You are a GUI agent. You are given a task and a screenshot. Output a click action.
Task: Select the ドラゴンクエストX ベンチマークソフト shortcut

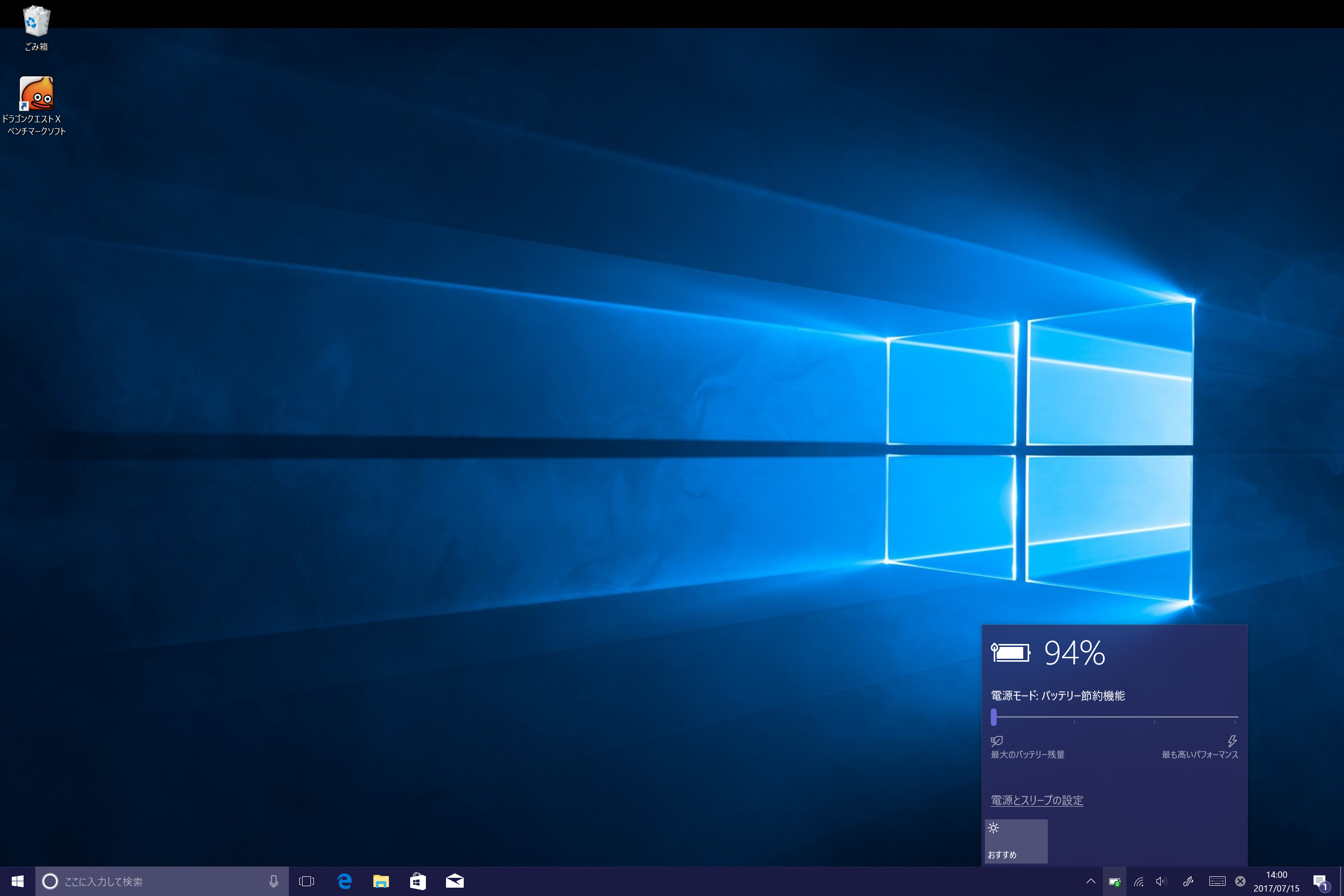[35, 106]
